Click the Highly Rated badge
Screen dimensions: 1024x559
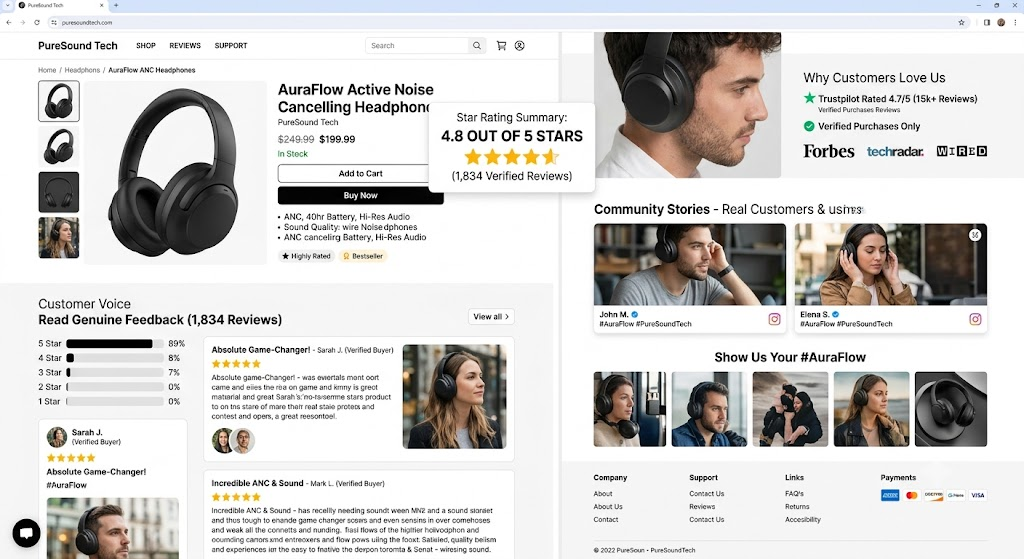(x=306, y=256)
